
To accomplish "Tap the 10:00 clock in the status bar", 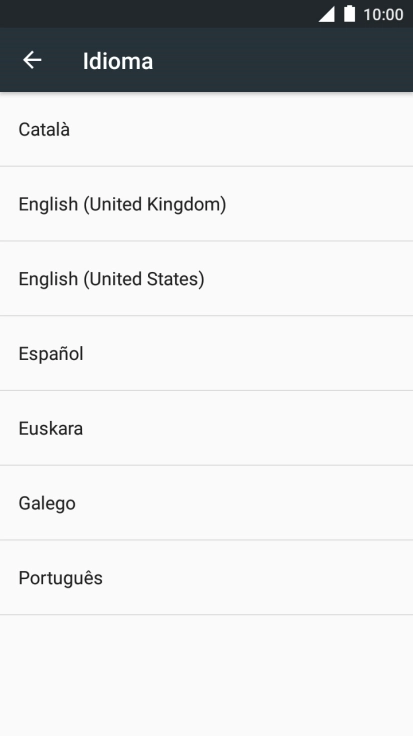I will 383,15.
